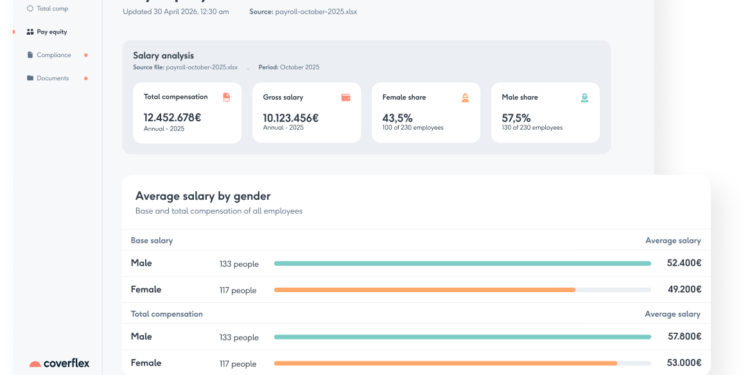
Task: Click the 49.200€ average salary value
Action: coord(684,289)
